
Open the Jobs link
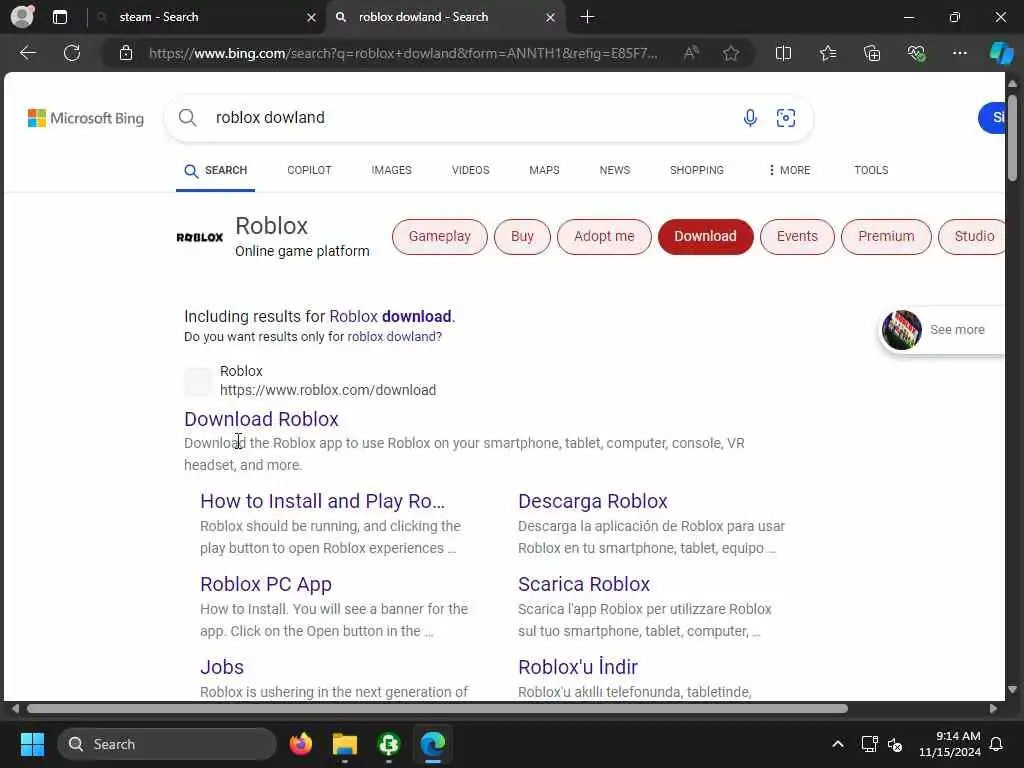pos(221,667)
